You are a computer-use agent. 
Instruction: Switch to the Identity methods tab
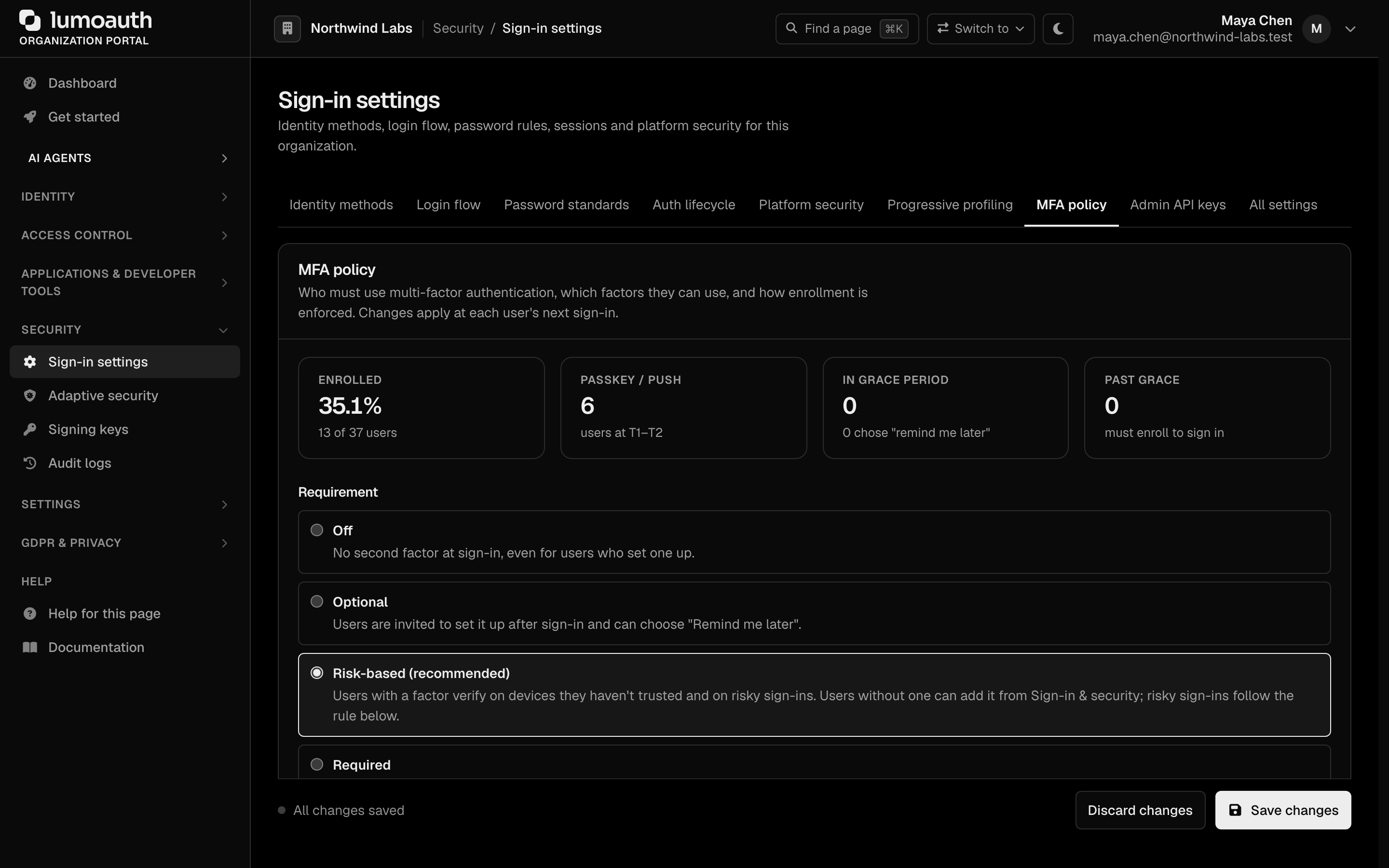(341, 205)
